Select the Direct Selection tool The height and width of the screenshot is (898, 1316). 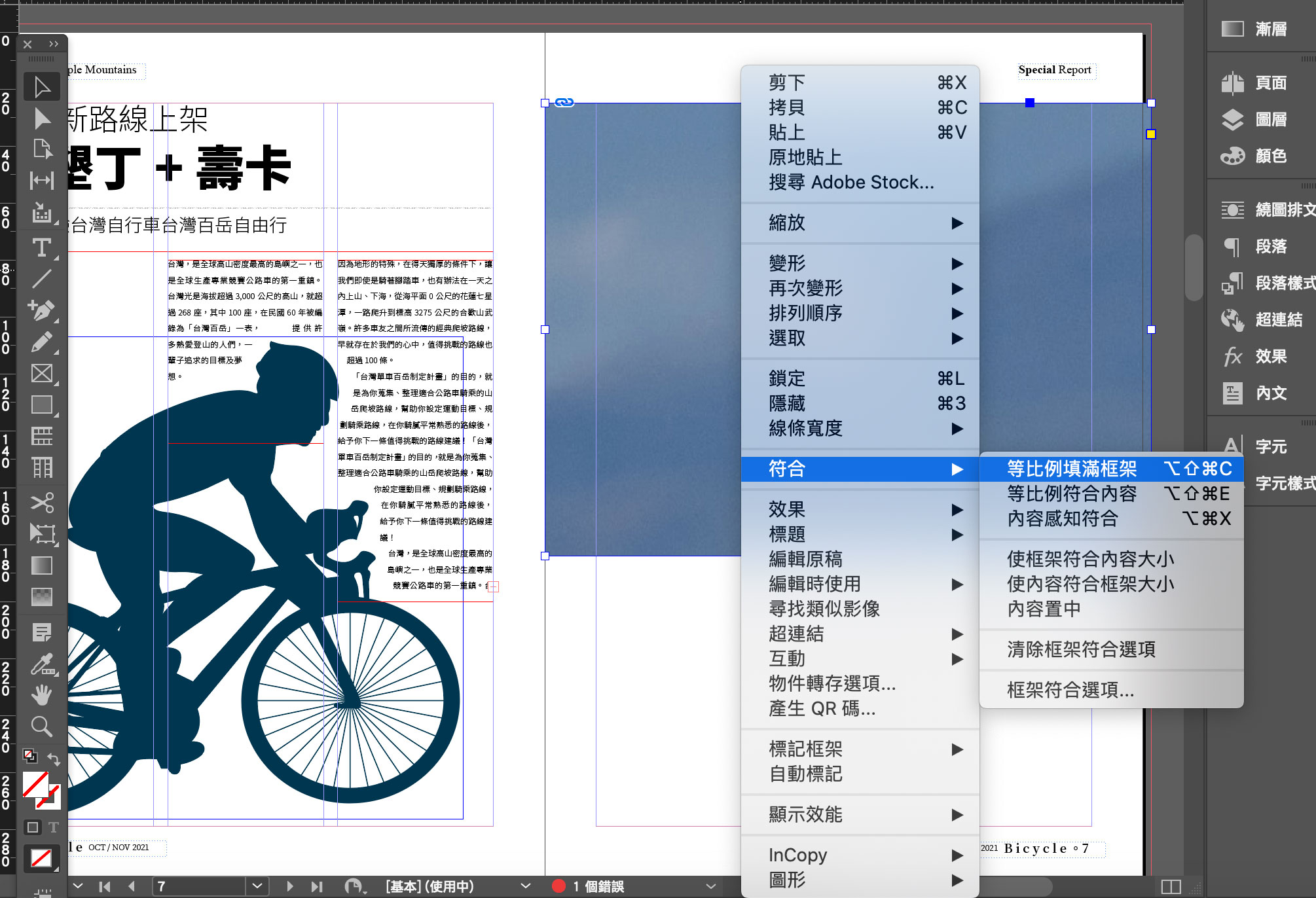[42, 118]
